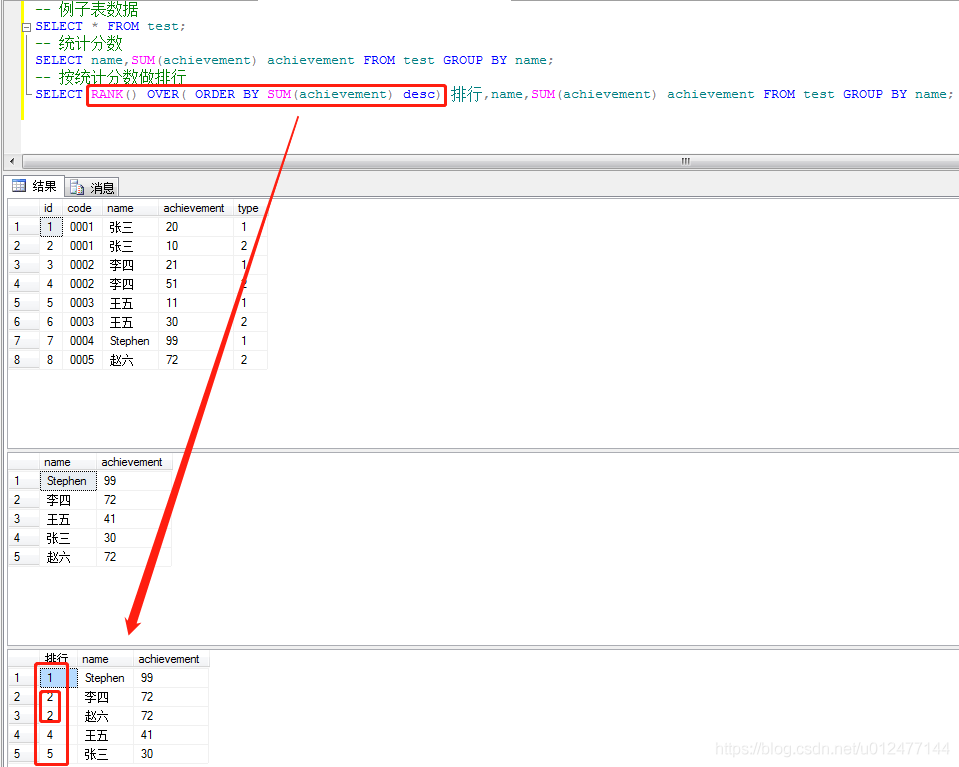Image resolution: width=959 pixels, height=767 pixels.
Task: Click the value 41 in the middle grid
Action: 110,519
